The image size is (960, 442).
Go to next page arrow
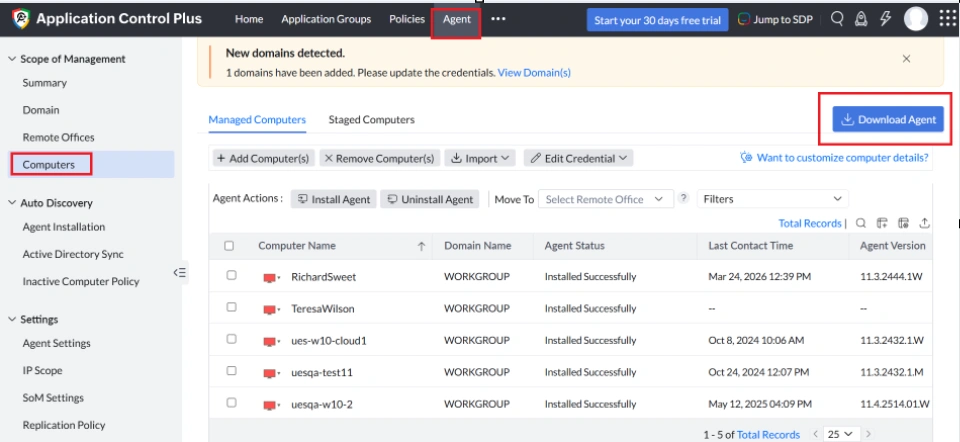coord(869,434)
